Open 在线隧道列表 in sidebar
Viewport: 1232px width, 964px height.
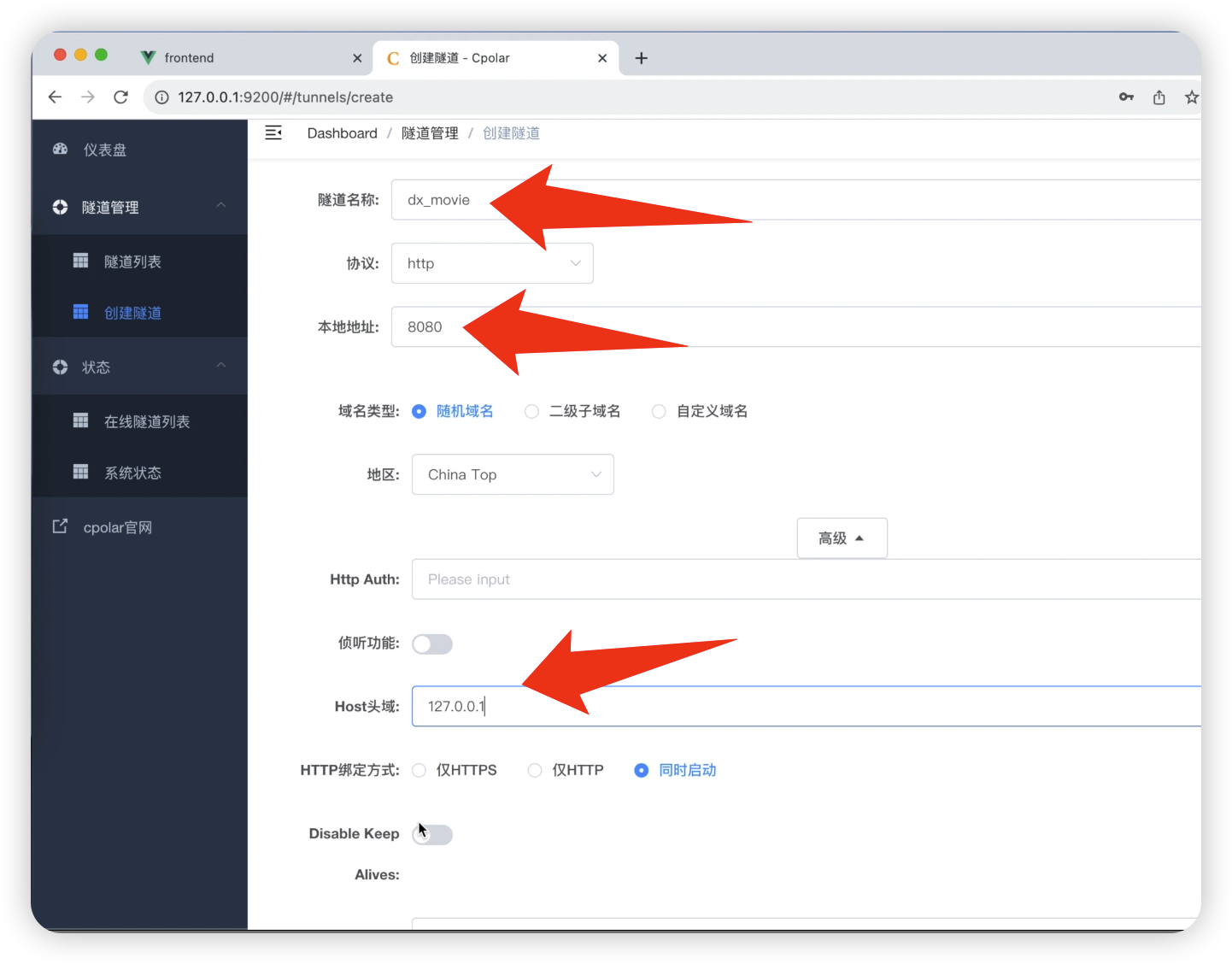tap(139, 421)
